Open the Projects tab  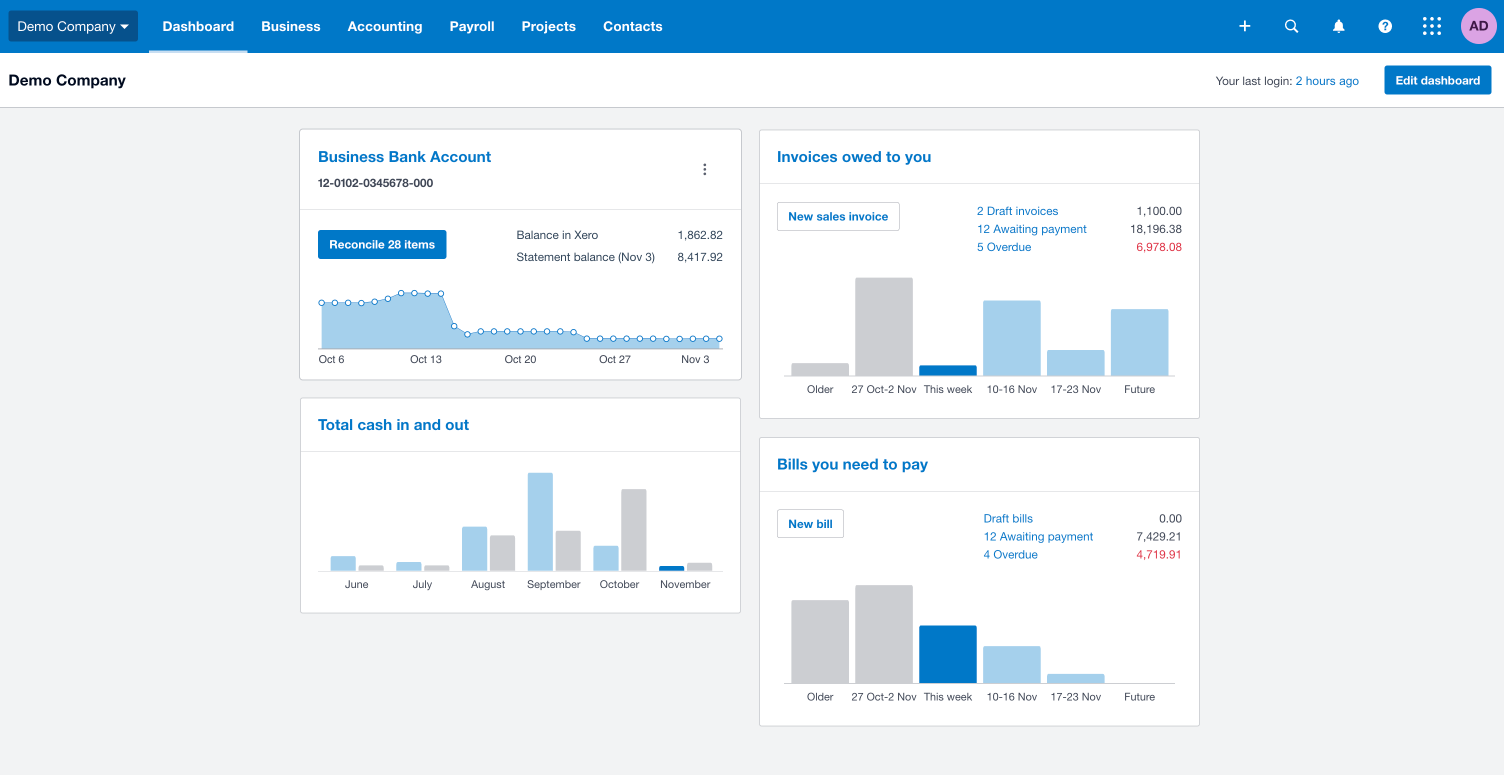coord(548,26)
